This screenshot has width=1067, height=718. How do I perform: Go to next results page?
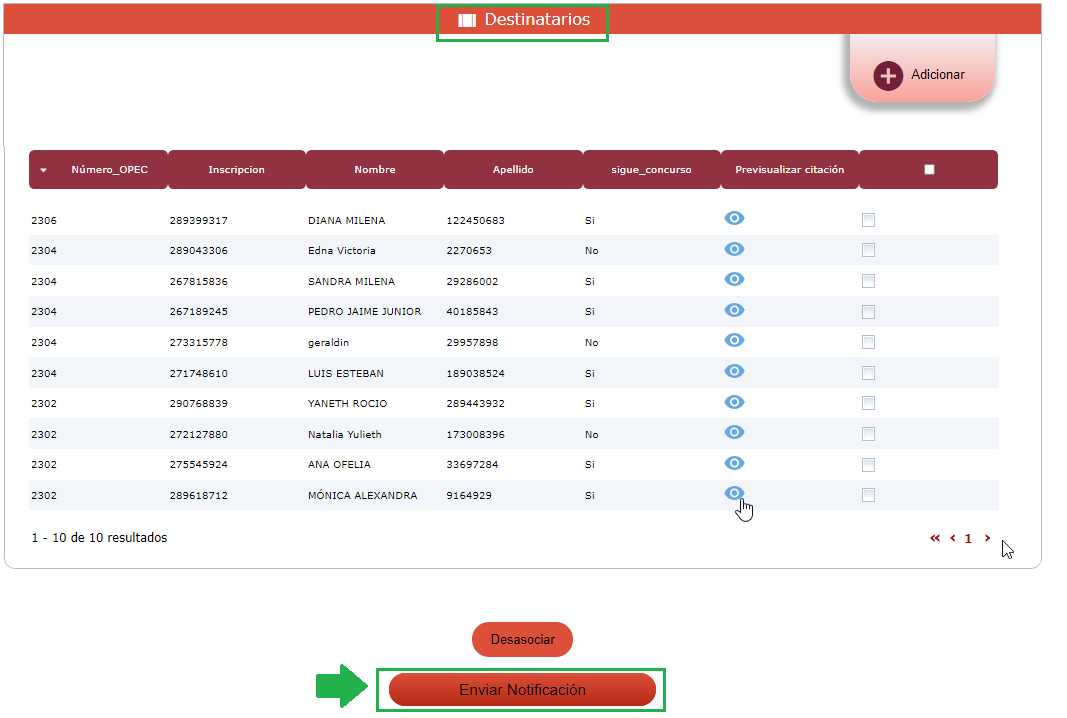[x=988, y=538]
